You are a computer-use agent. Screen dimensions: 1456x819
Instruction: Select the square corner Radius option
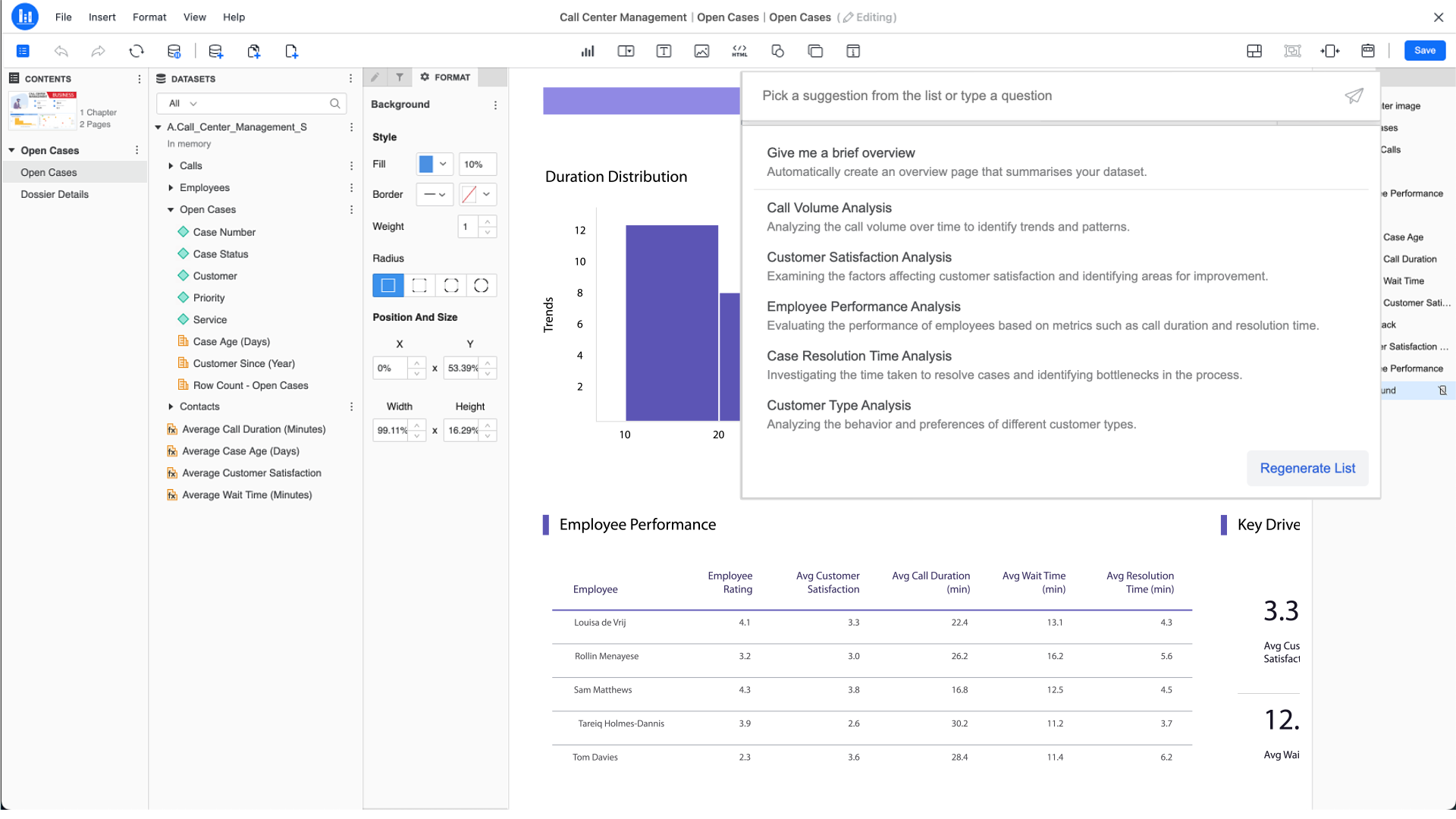pos(388,285)
